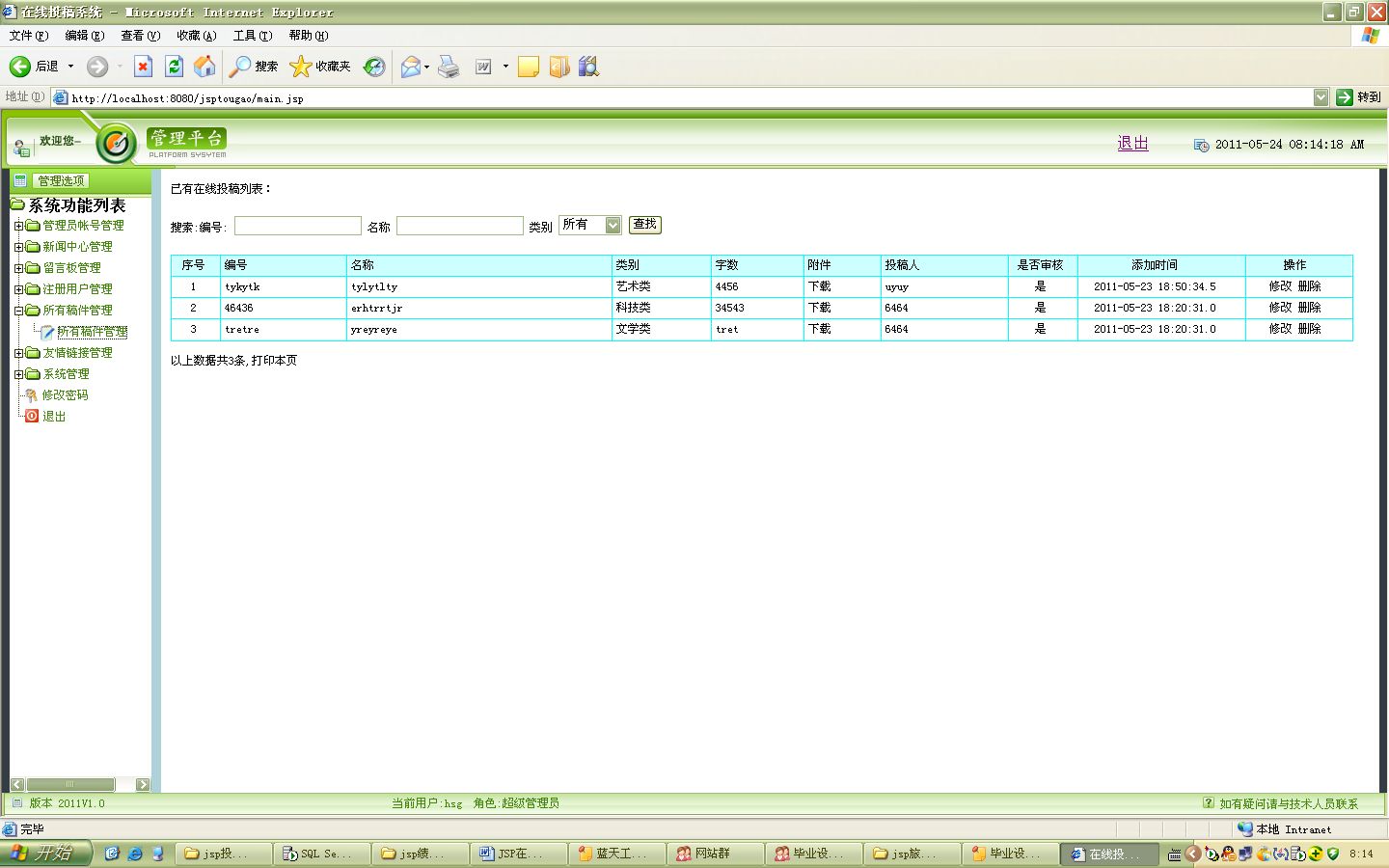Click the 编号 search input field
Viewport: 1389px width, 868px height.
point(298,226)
